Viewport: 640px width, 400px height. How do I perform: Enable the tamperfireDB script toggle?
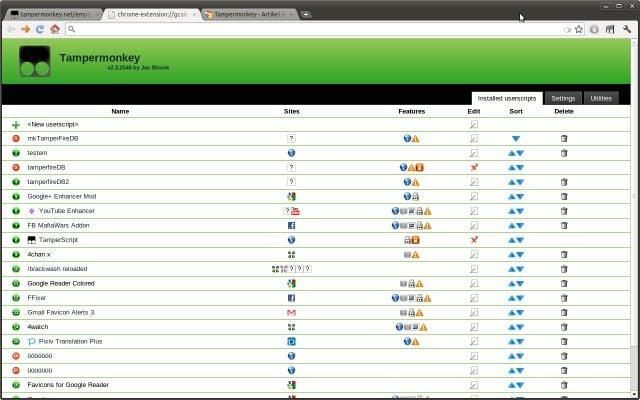[x=16, y=167]
